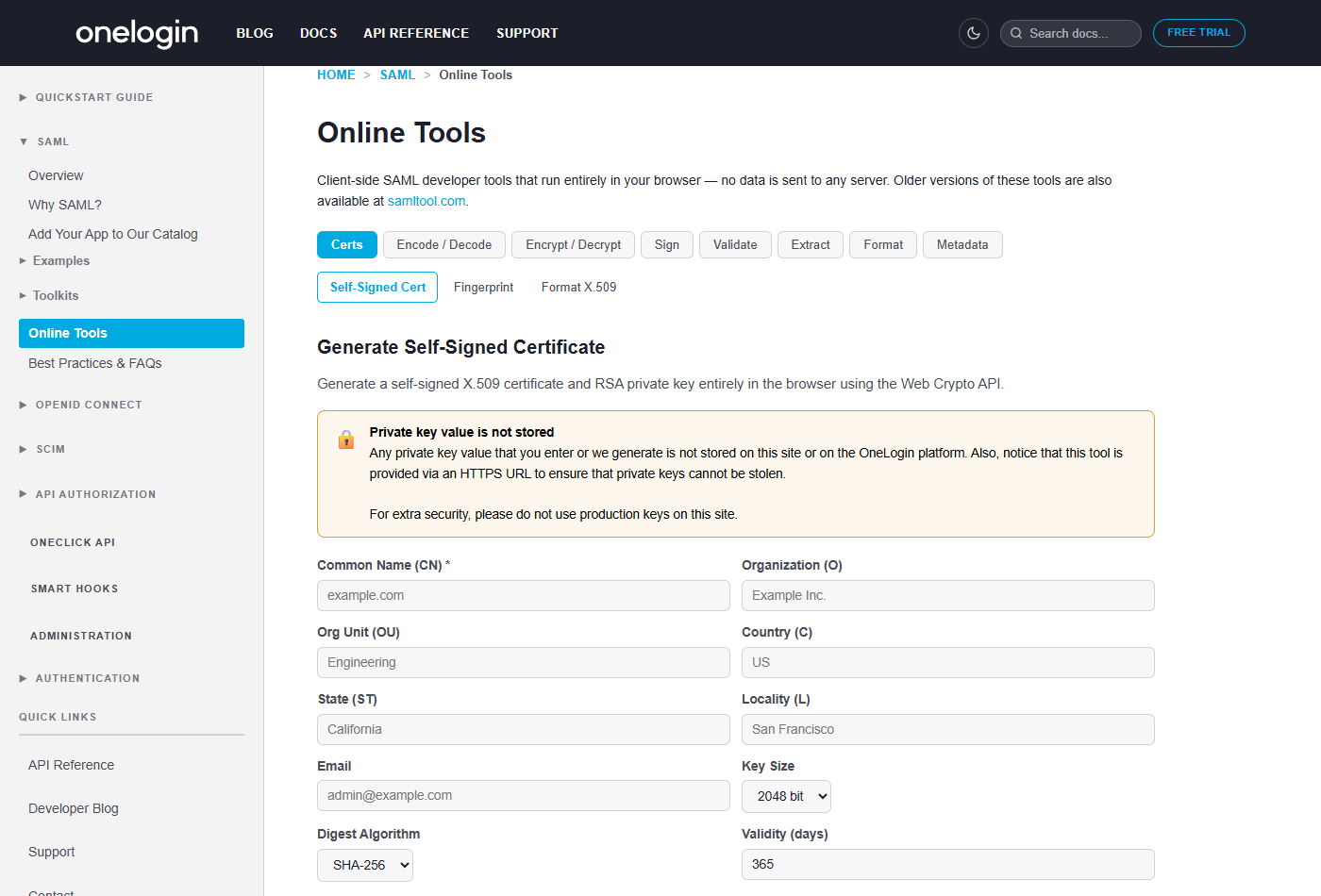Click the Email input field
1321x896 pixels.
pos(524,795)
